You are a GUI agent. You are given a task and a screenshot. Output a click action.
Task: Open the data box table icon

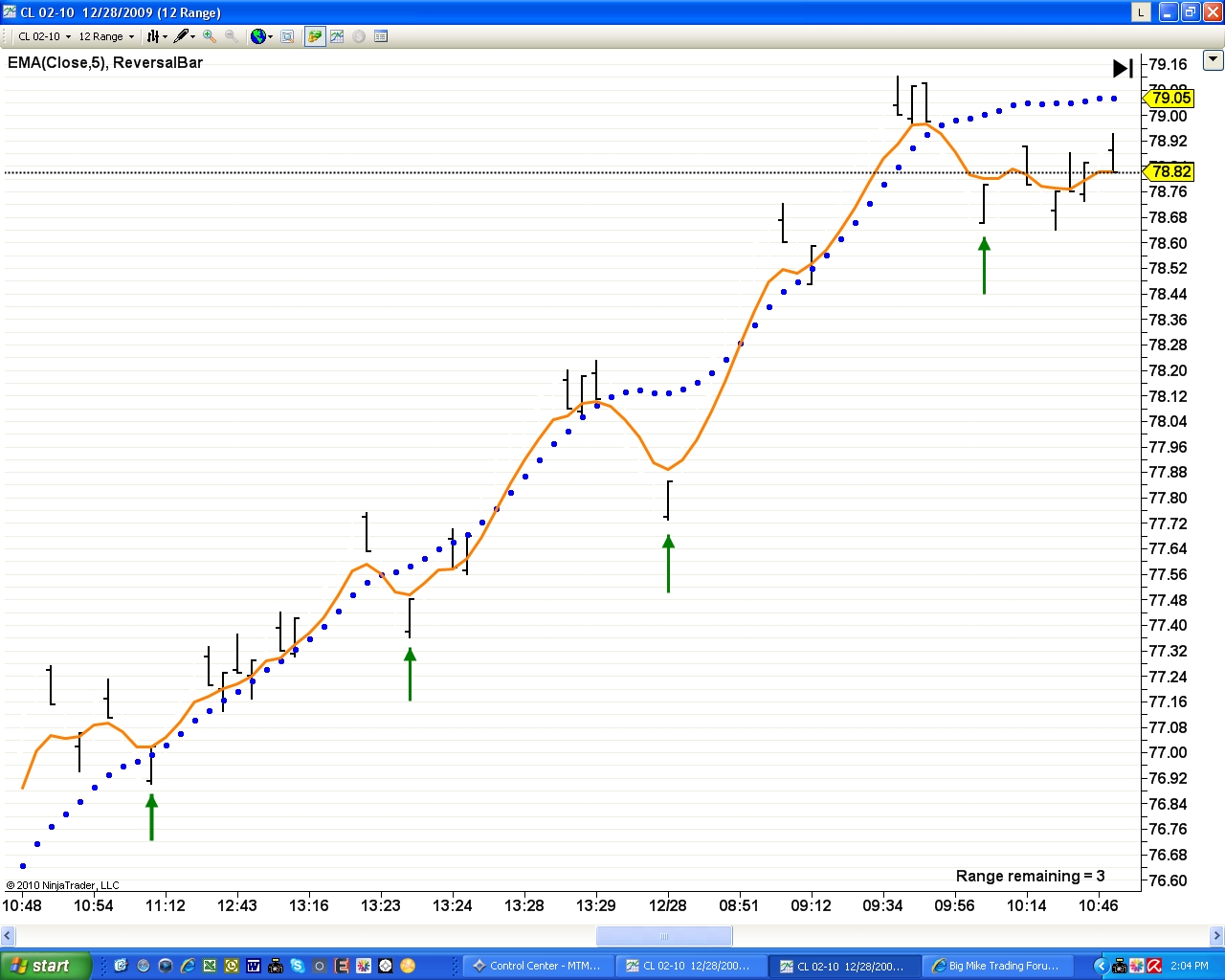click(381, 36)
